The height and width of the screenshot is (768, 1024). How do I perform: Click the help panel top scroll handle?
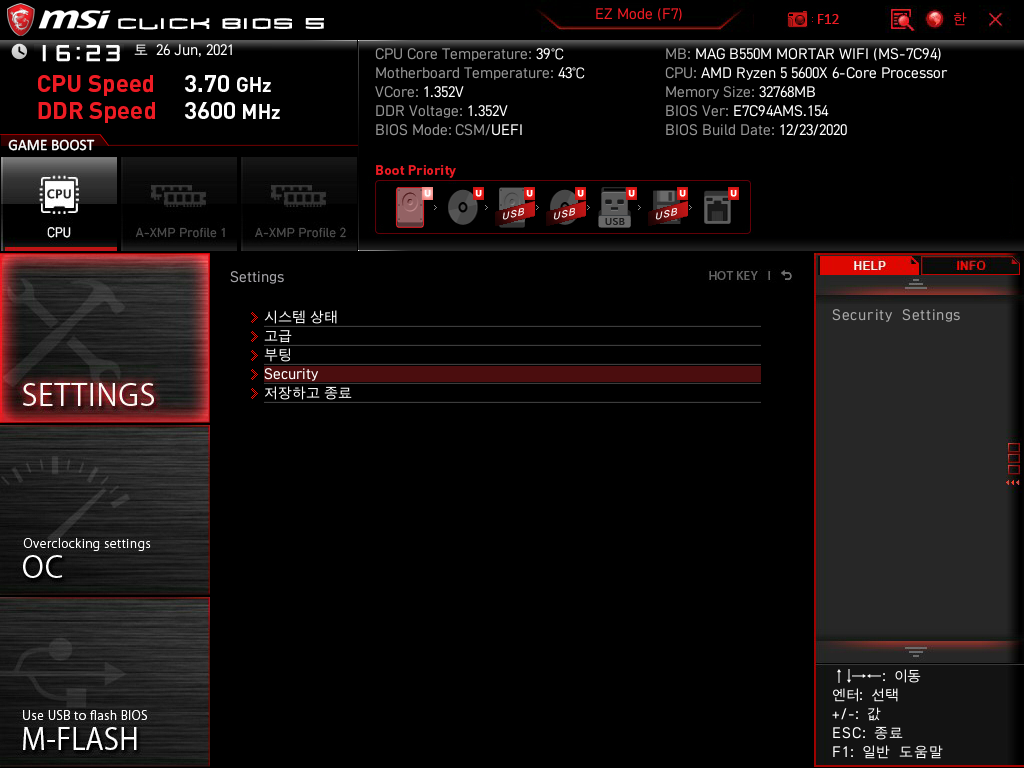pos(916,283)
